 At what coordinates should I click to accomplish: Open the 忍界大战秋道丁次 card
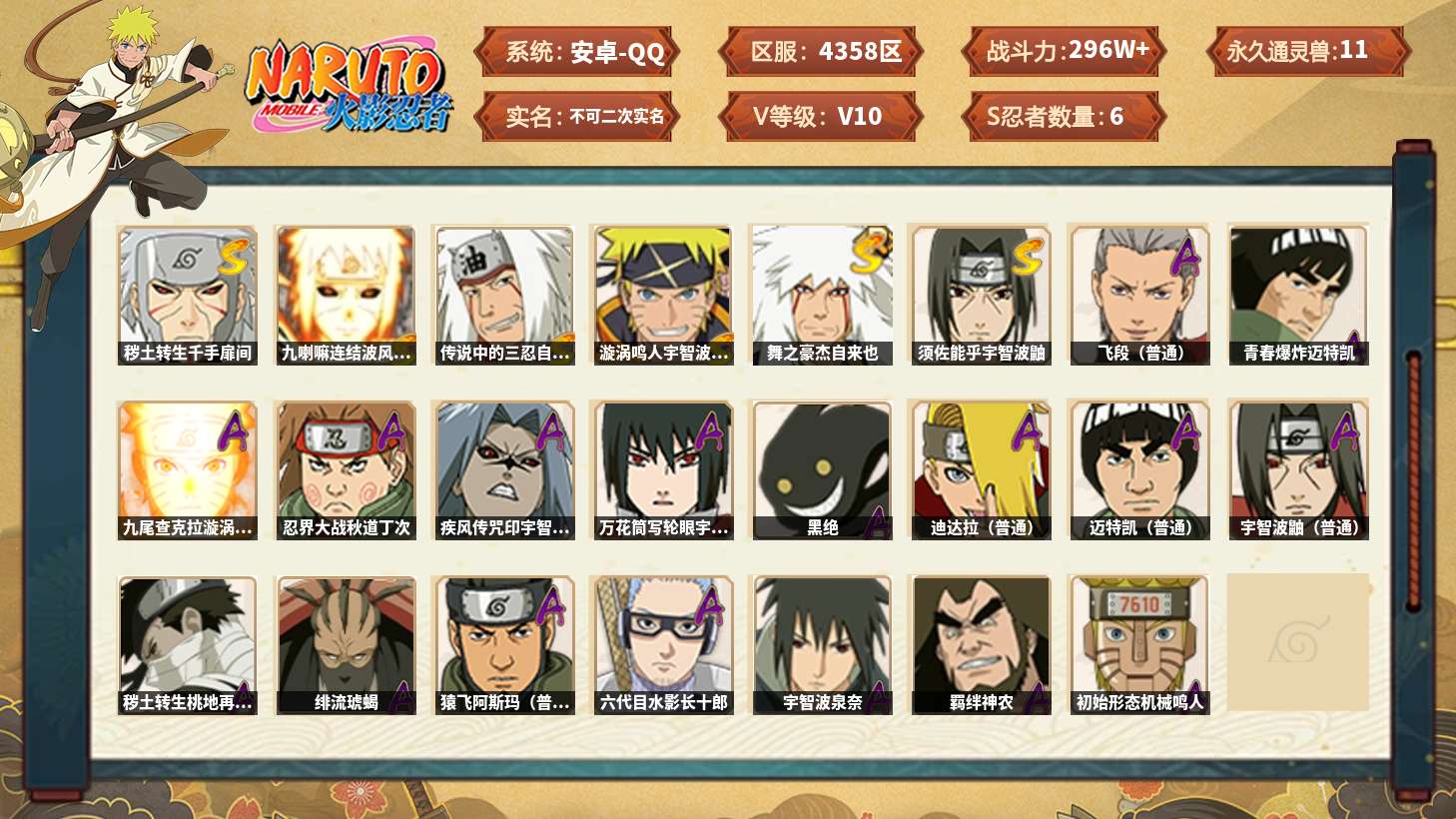(x=346, y=470)
